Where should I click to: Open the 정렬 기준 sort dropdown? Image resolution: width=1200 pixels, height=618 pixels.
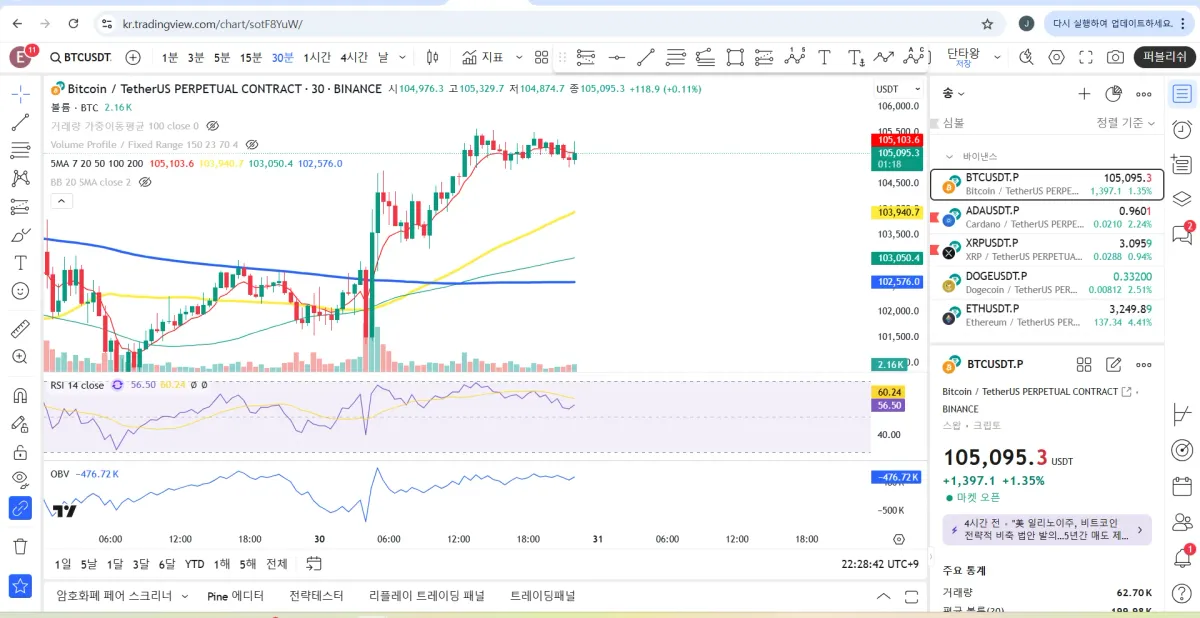pos(1125,123)
